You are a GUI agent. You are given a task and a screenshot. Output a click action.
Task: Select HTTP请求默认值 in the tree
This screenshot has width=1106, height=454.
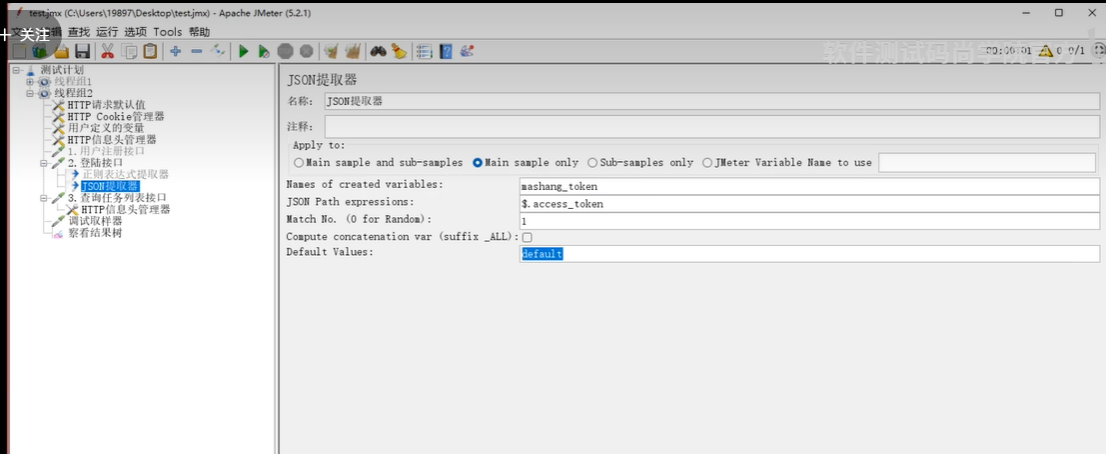click(107, 105)
